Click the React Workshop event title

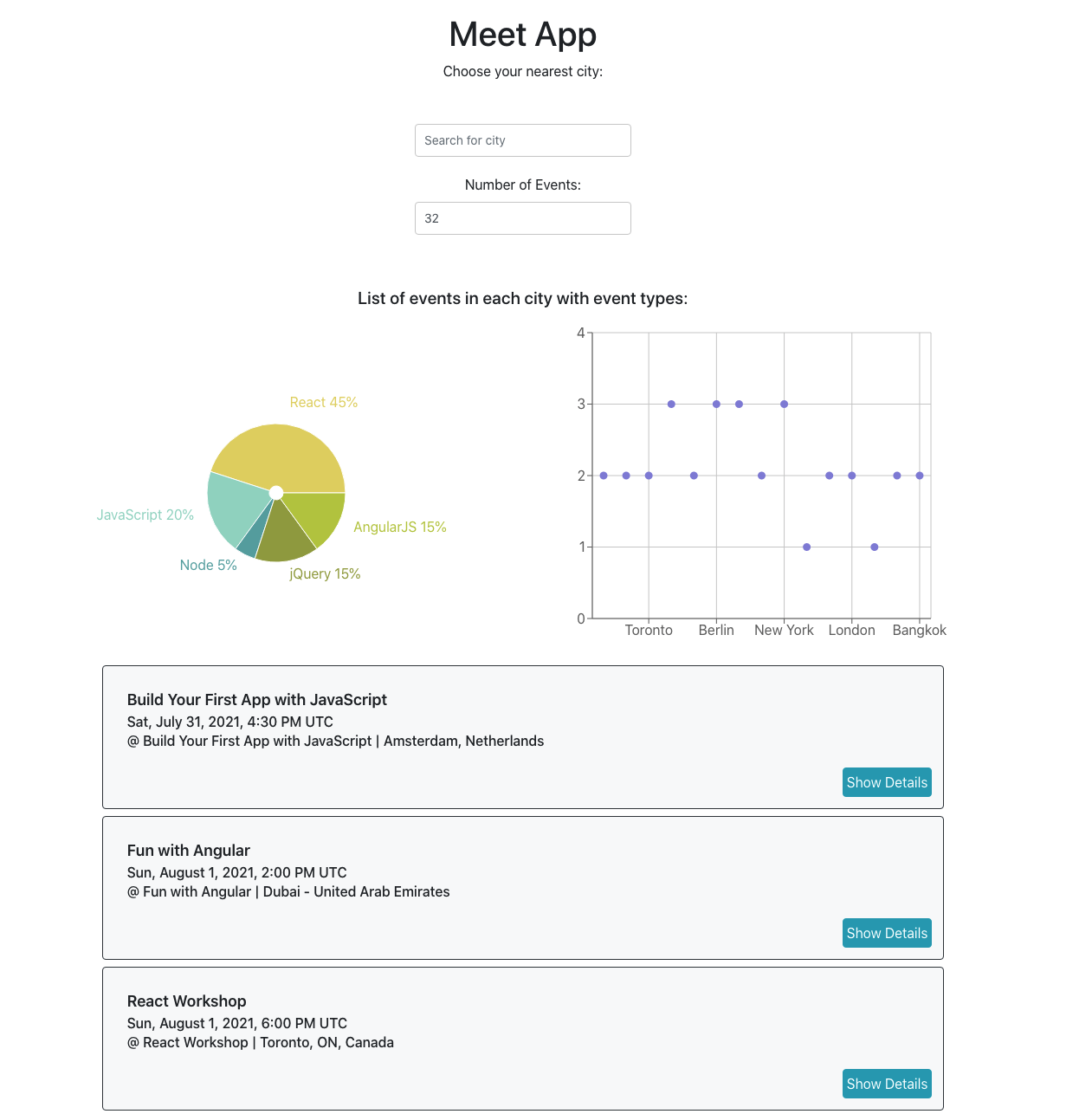186,1001
